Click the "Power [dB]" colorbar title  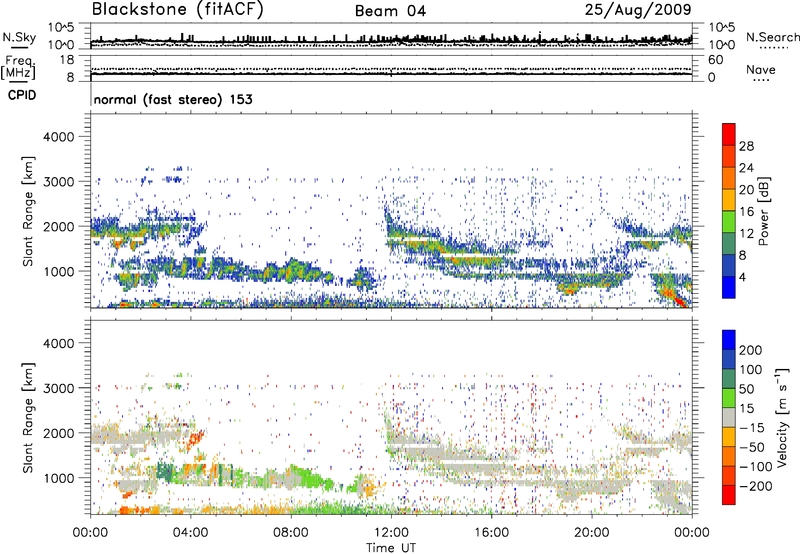764,211
